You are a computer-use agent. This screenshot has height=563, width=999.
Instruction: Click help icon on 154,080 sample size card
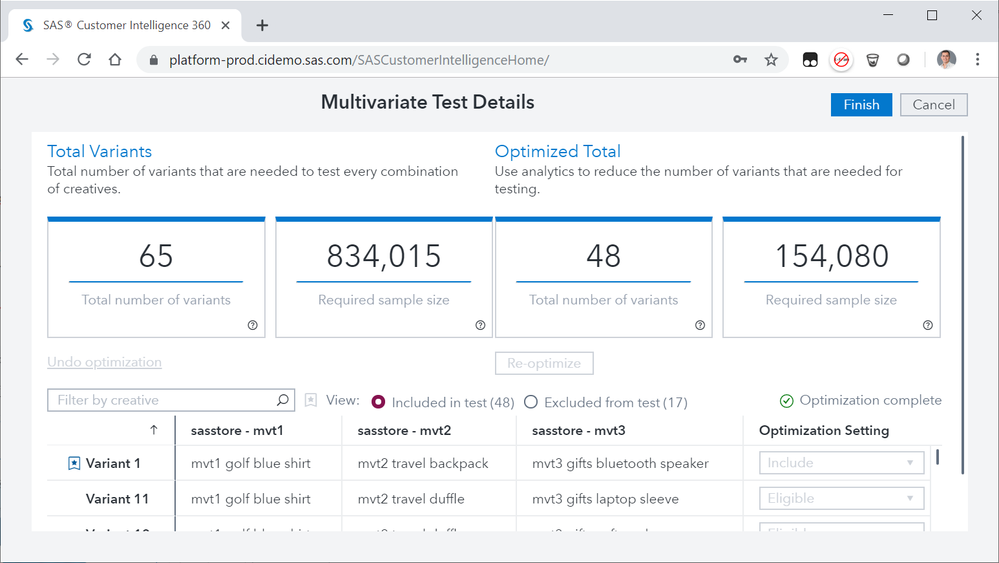(928, 325)
